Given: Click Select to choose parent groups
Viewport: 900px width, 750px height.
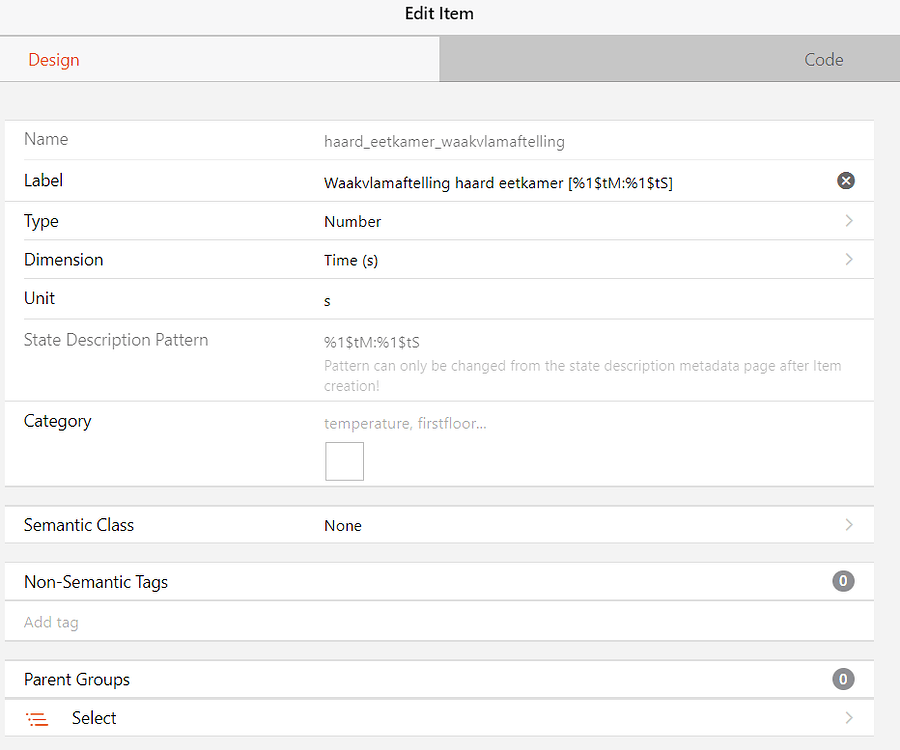Looking at the screenshot, I should click(x=93, y=718).
